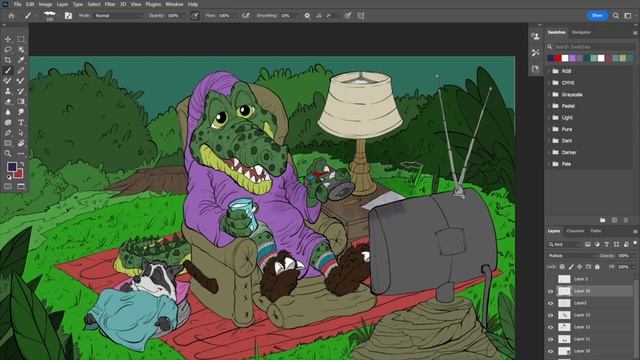Reset default foreground and background colors
Viewport: 640px width, 360px height.
tap(9, 178)
